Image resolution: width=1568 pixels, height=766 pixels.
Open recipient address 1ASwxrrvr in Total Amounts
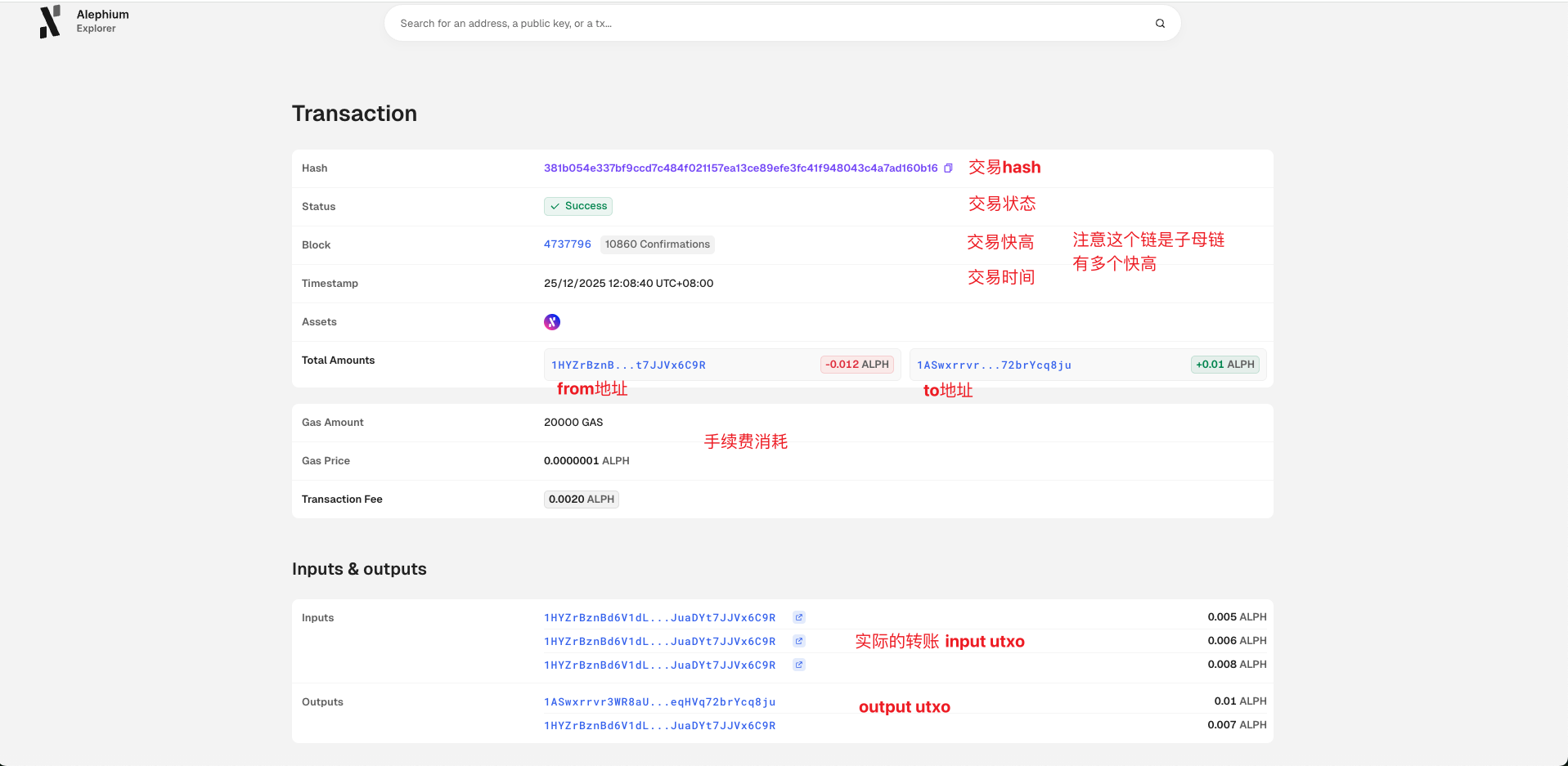(994, 365)
